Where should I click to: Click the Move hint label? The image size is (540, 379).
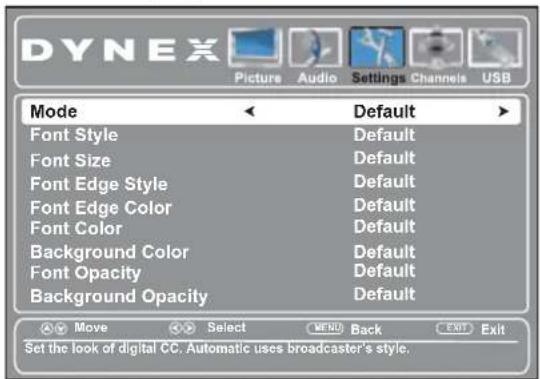(91, 327)
